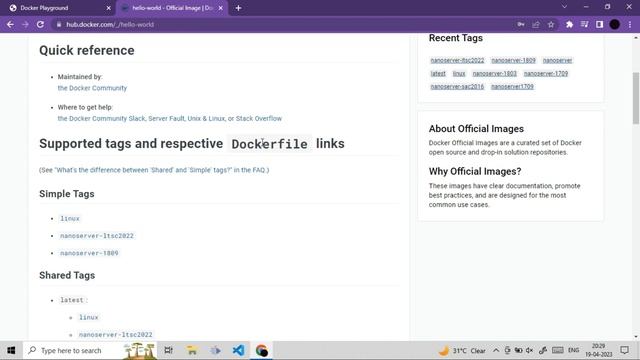The height and width of the screenshot is (360, 640).
Task: Open the Stack Overflow link
Action: coord(259,118)
